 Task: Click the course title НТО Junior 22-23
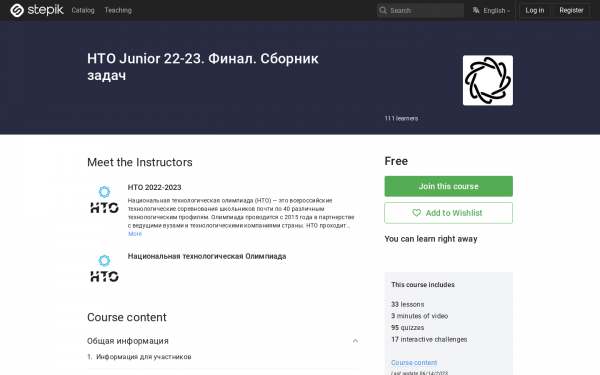click(203, 67)
